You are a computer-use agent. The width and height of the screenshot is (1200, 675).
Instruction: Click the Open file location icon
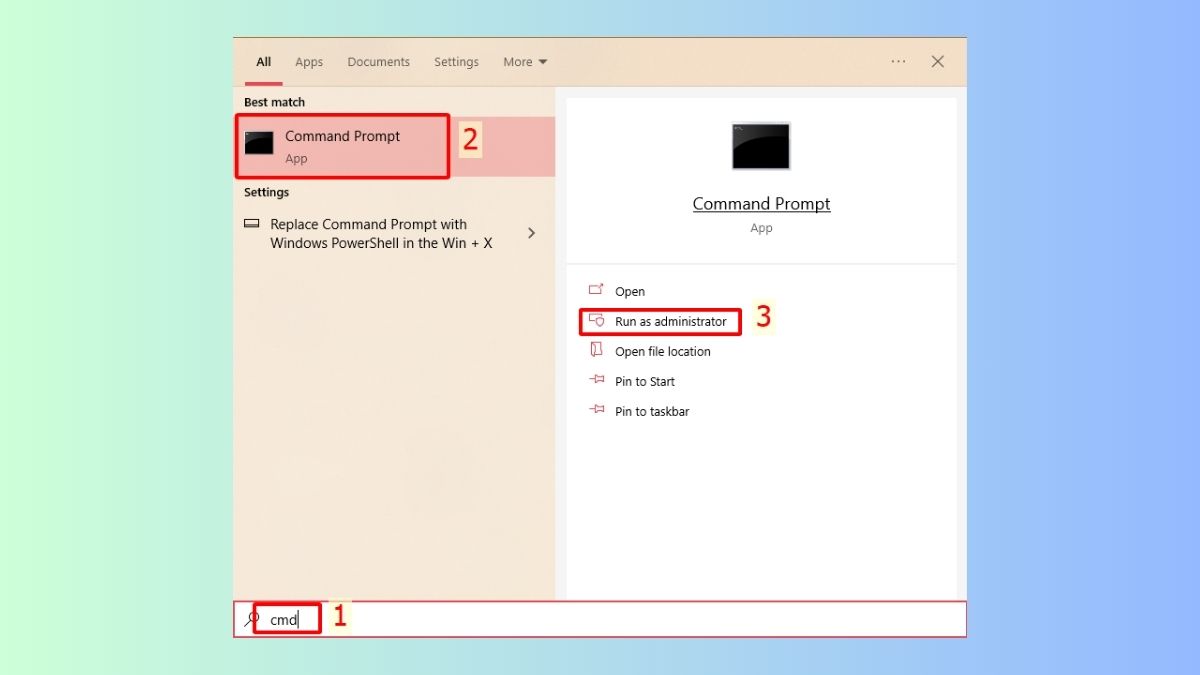tap(596, 350)
